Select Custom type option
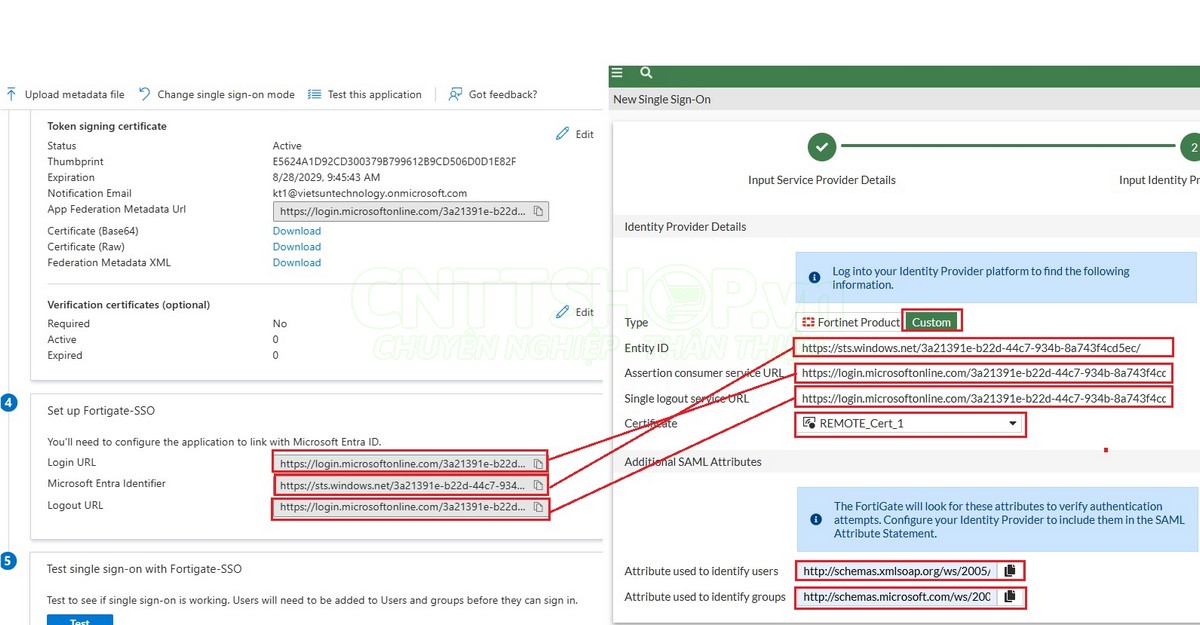Screen dimensions: 1200x625 [x=931, y=322]
